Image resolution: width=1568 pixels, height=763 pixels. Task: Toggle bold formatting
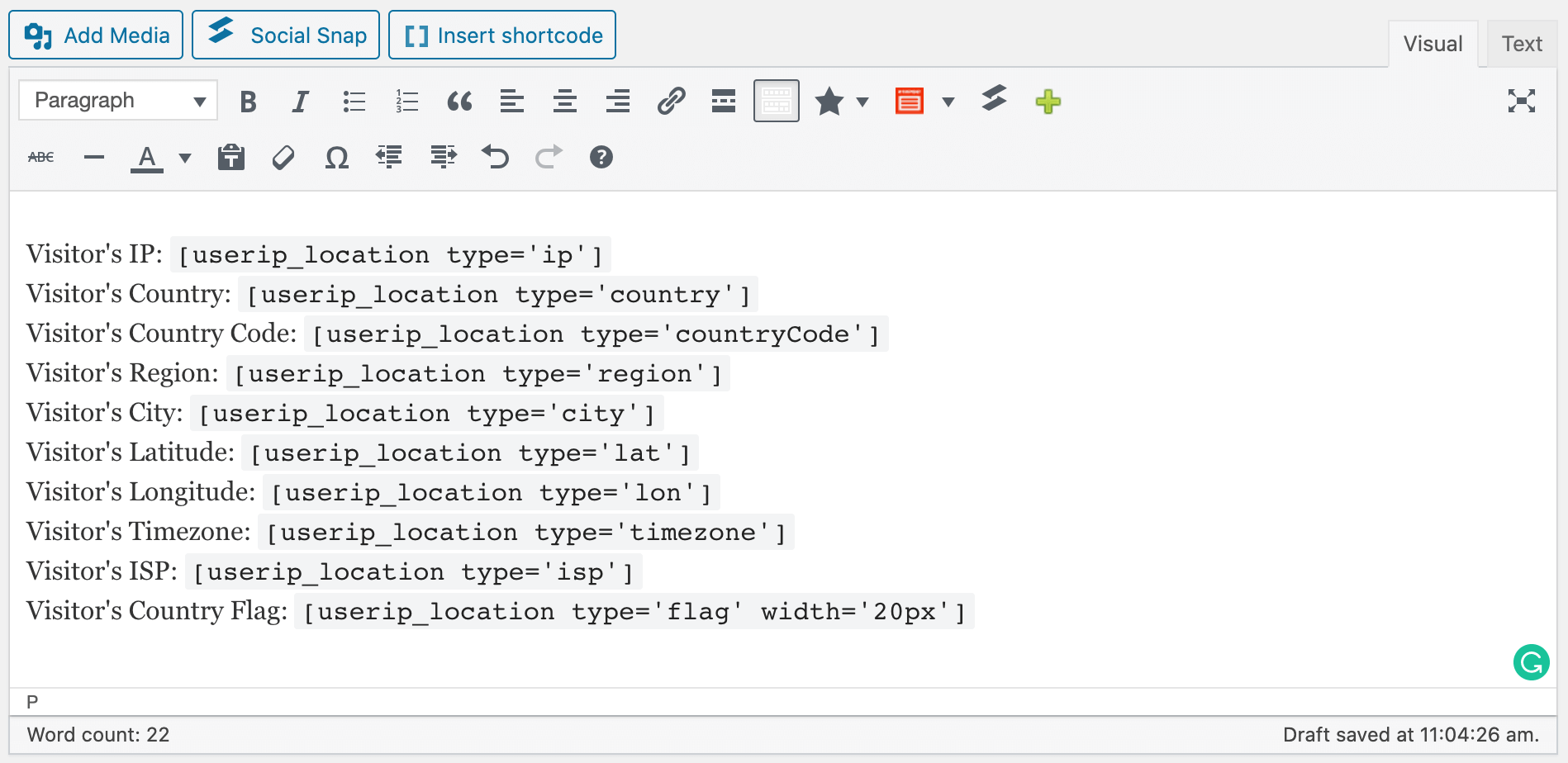click(x=248, y=102)
